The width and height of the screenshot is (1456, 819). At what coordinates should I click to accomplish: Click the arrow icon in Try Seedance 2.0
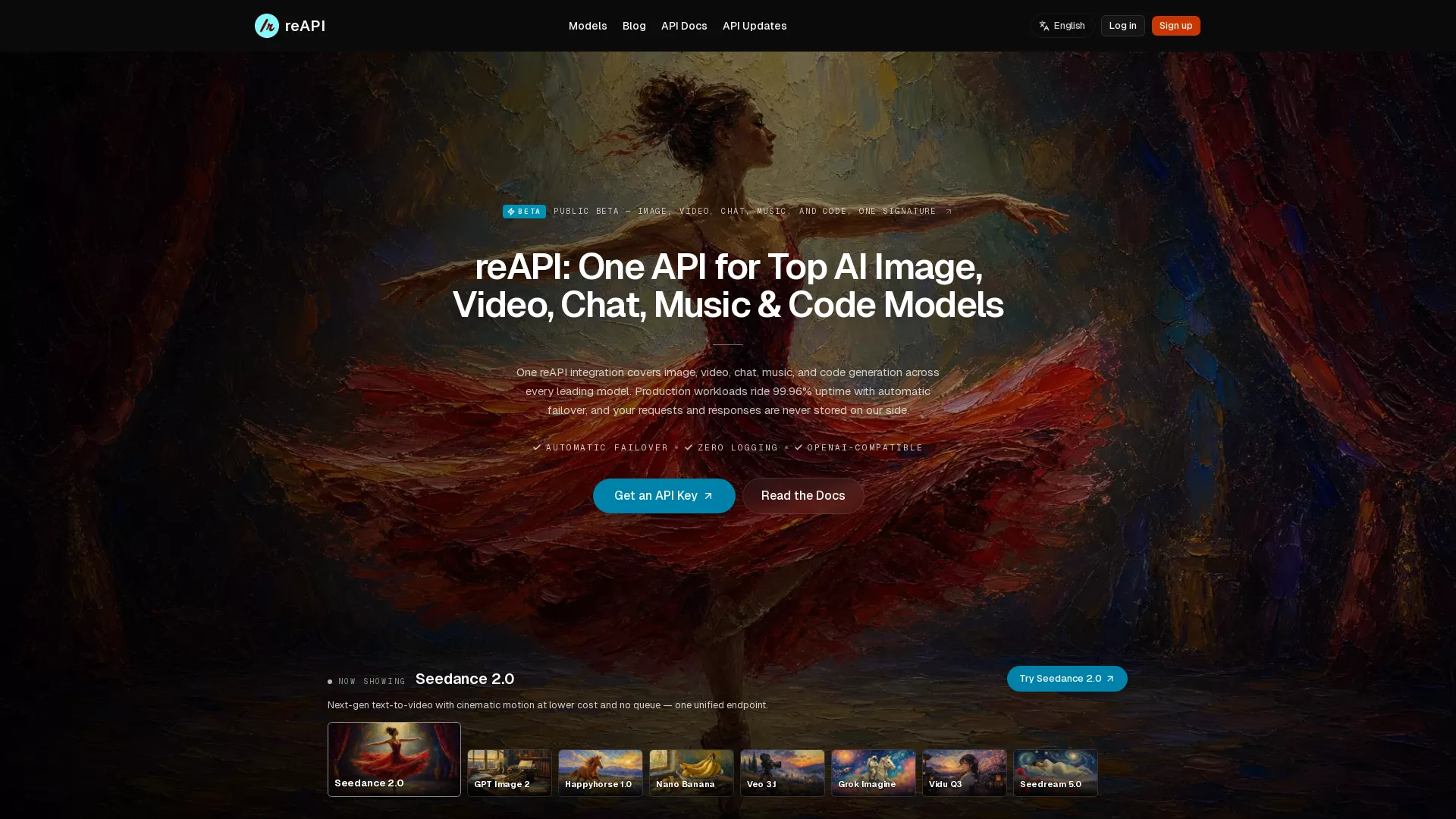point(1110,679)
